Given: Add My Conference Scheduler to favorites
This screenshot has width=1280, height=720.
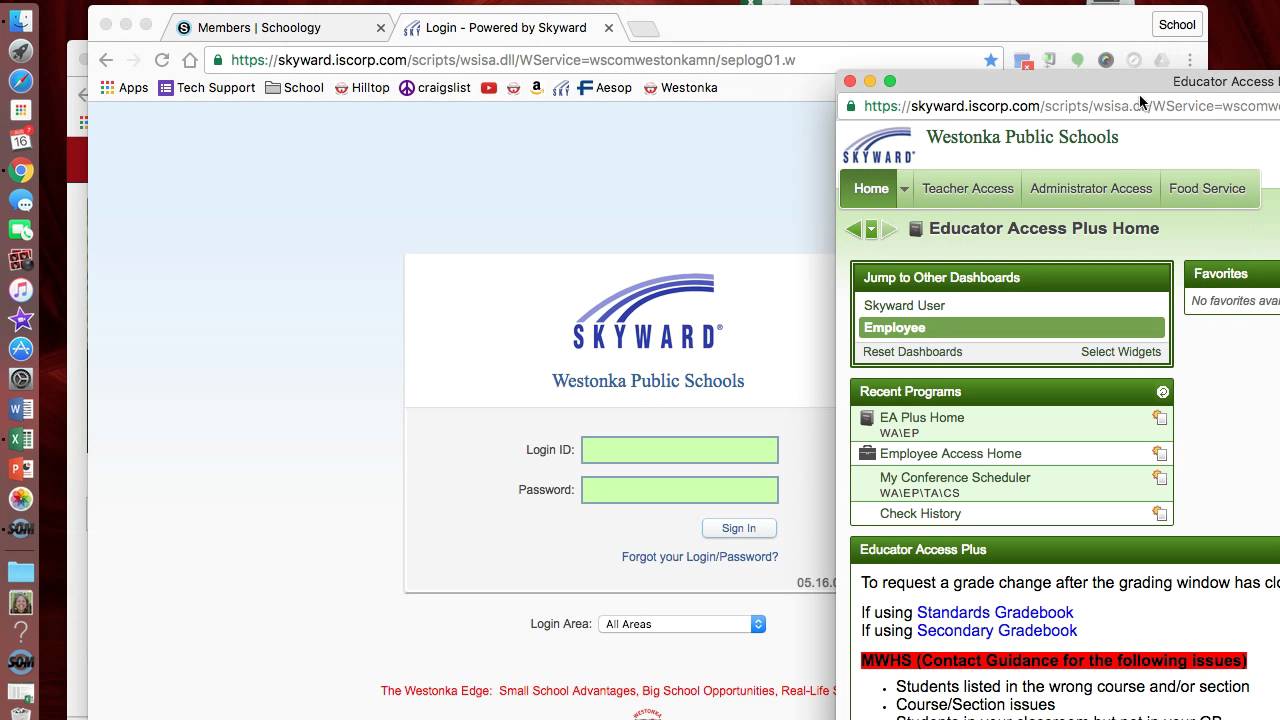Looking at the screenshot, I should 1160,478.
